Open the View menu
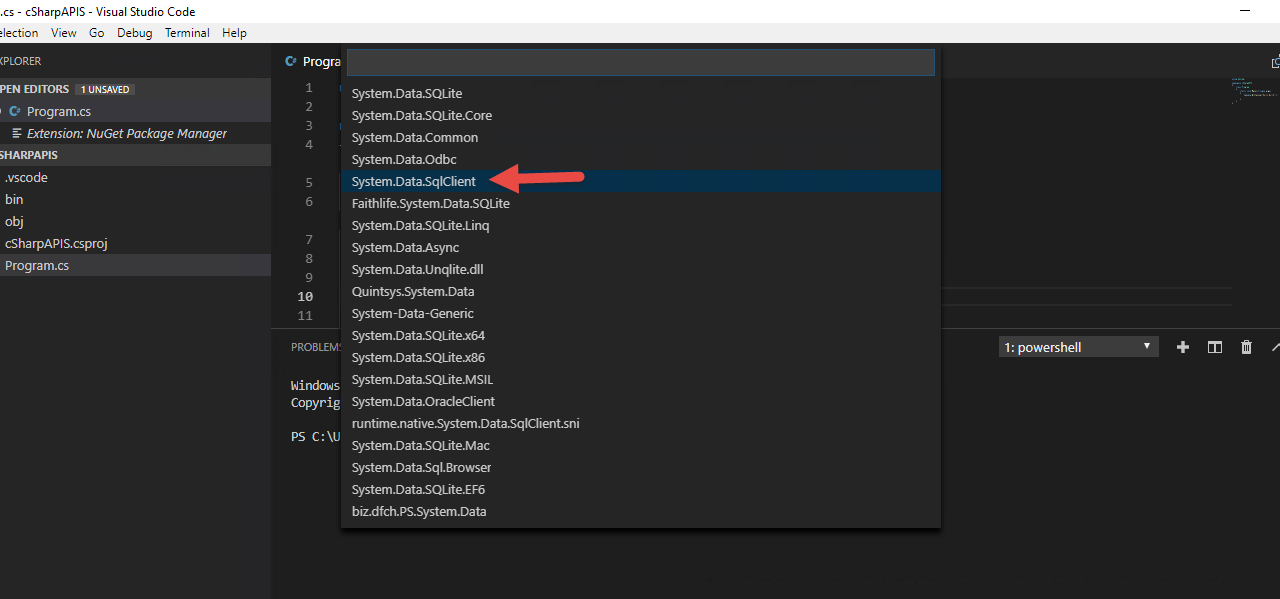 pos(64,33)
